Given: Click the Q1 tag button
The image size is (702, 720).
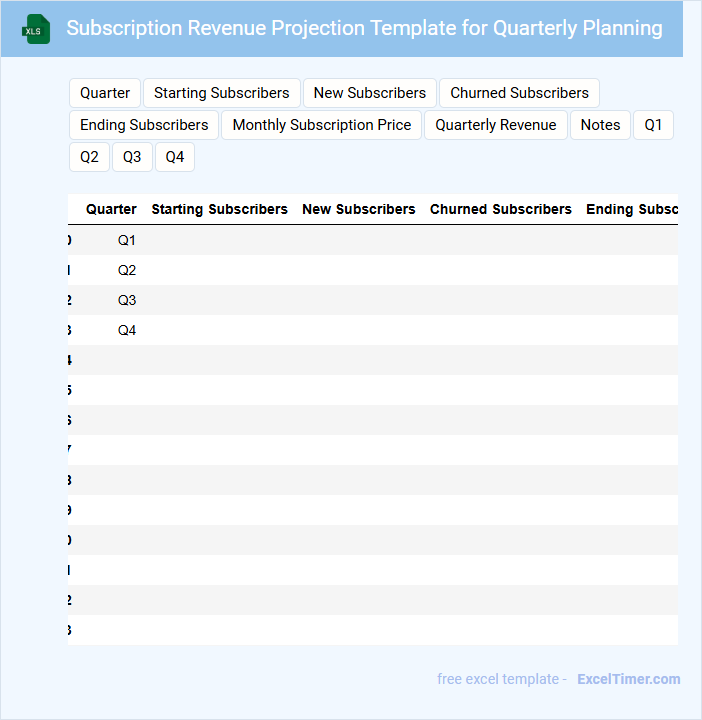Looking at the screenshot, I should click(x=653, y=125).
